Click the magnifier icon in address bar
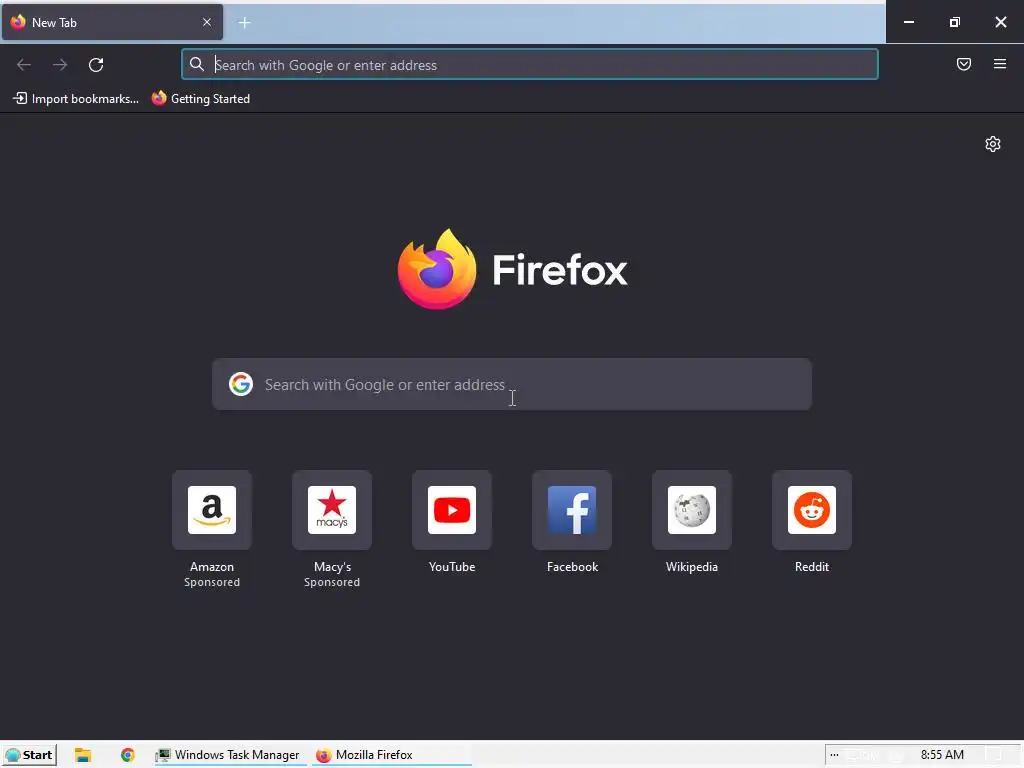1024x768 pixels. (197, 64)
